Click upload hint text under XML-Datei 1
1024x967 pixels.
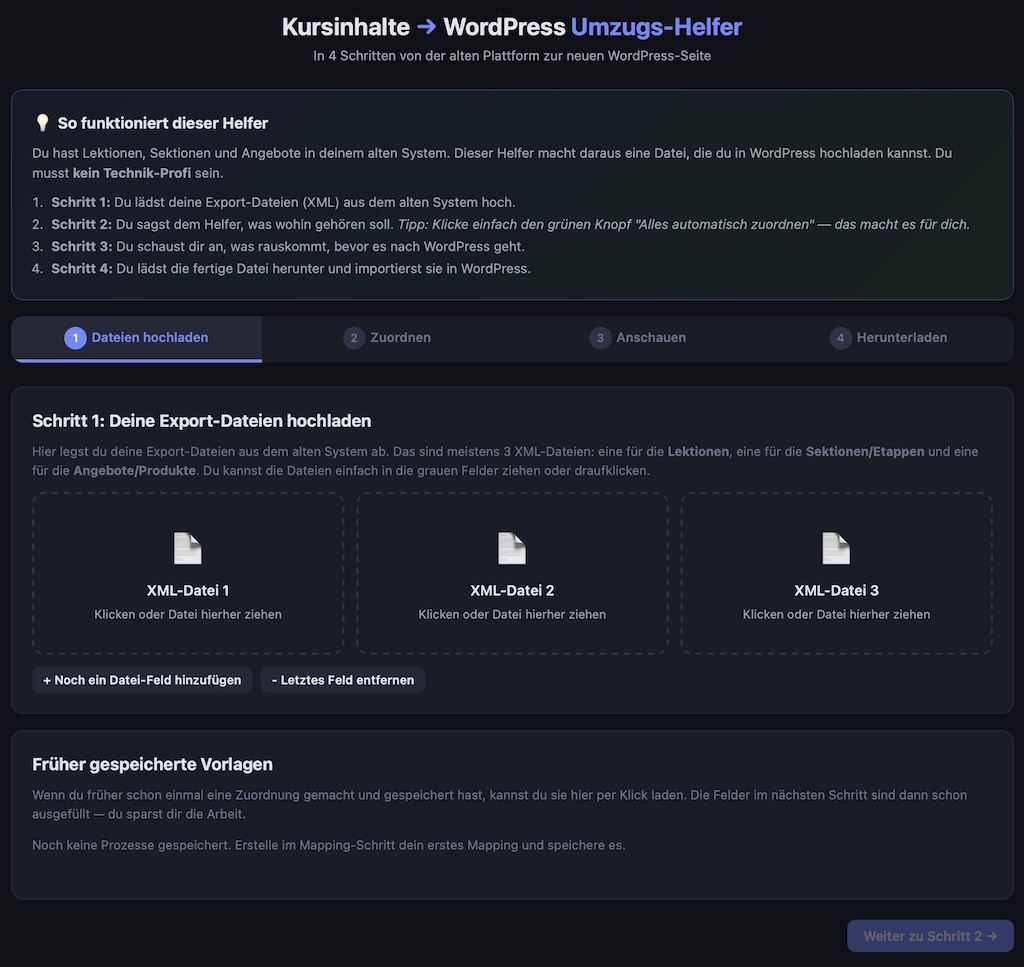(x=187, y=614)
